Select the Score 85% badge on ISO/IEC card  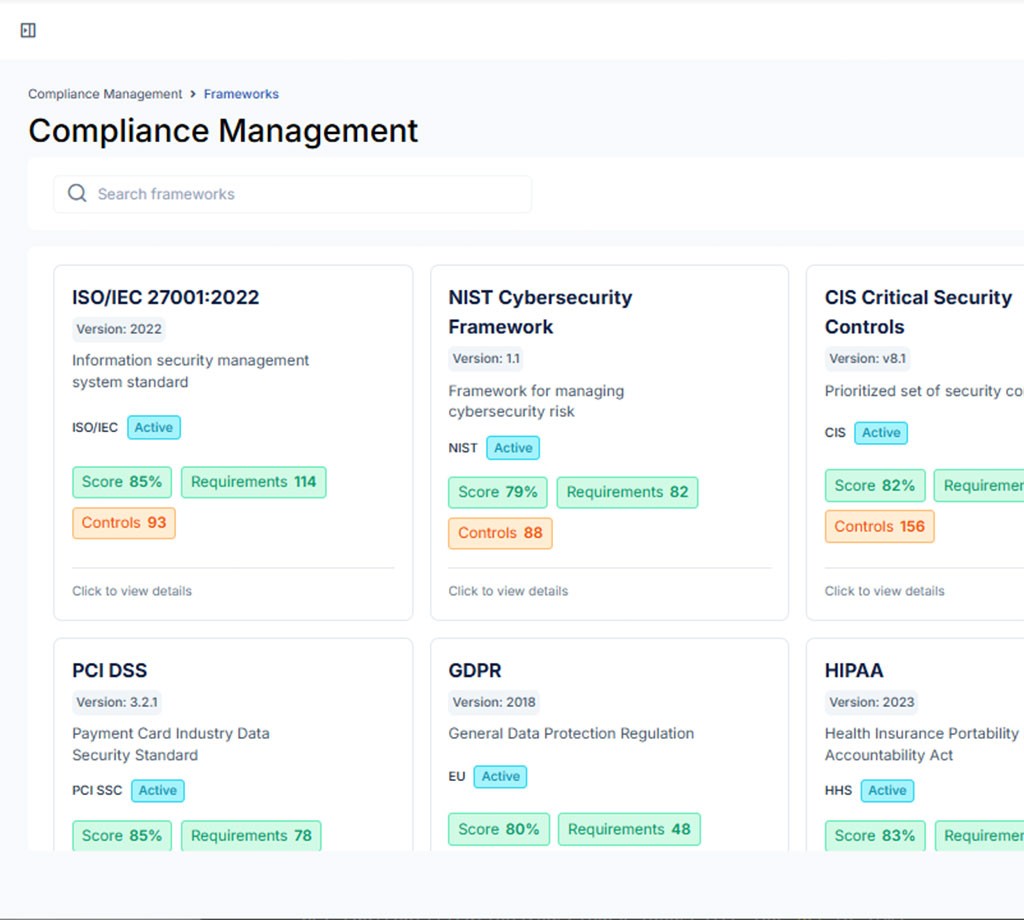pyautogui.click(x=122, y=482)
